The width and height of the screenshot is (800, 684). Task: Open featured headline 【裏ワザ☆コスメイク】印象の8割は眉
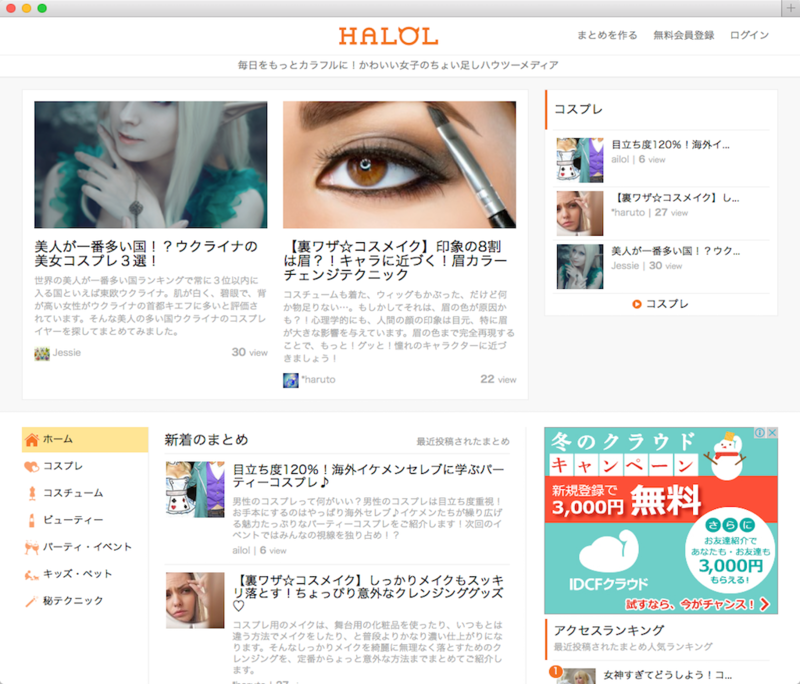[x=395, y=261]
